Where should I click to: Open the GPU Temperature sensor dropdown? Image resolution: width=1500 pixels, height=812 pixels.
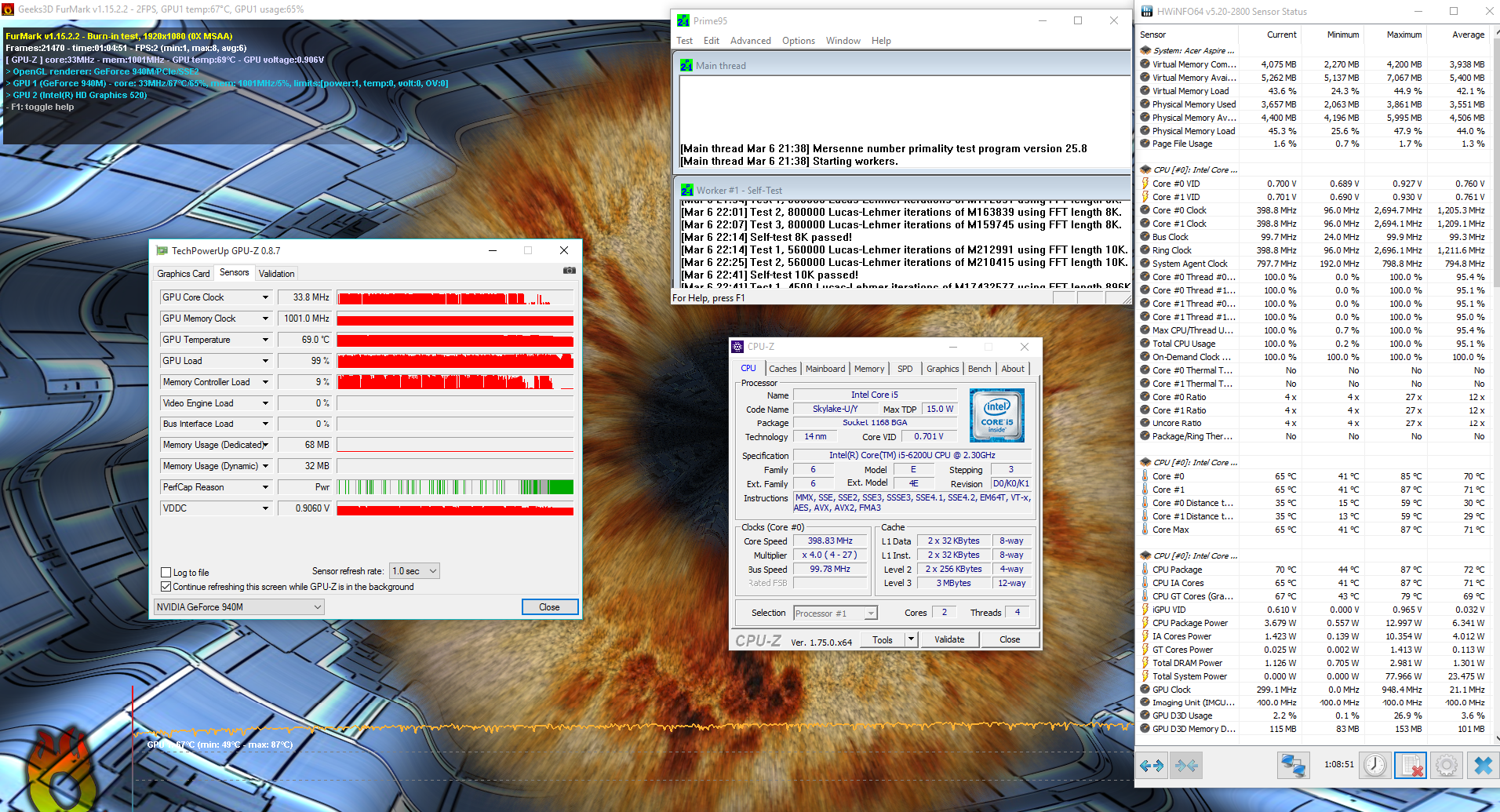click(265, 340)
